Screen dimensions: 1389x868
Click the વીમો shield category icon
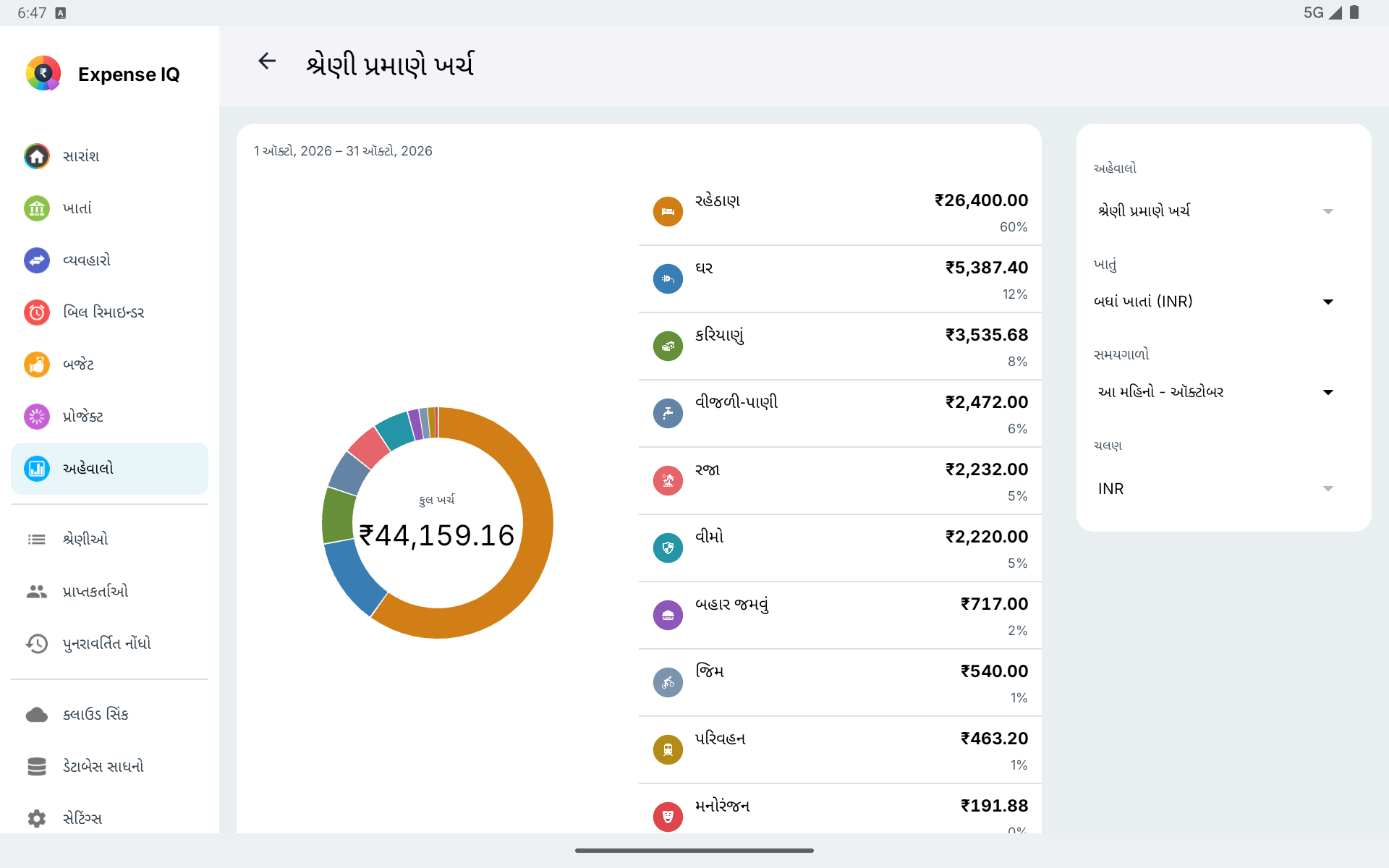coord(668,548)
